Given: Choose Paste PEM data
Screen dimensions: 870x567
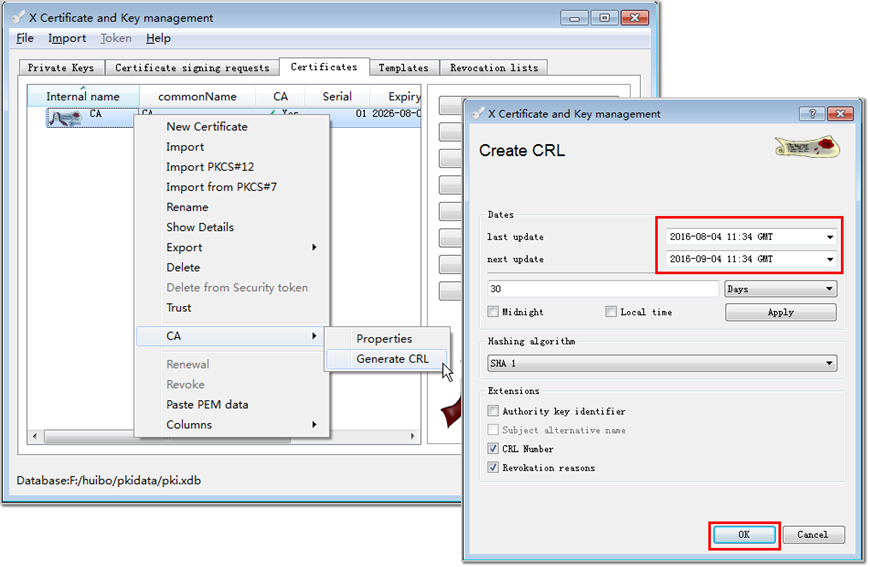Looking at the screenshot, I should (232, 404).
